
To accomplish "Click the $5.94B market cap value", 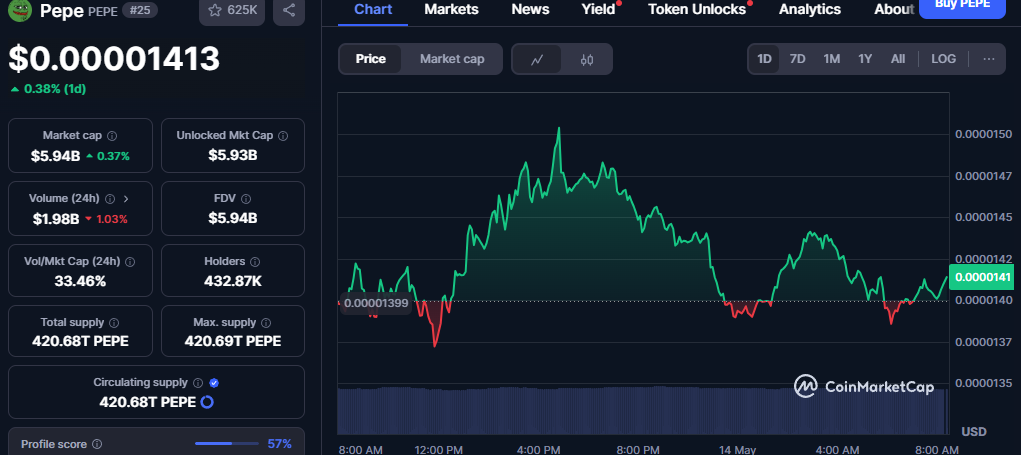I will pos(54,156).
